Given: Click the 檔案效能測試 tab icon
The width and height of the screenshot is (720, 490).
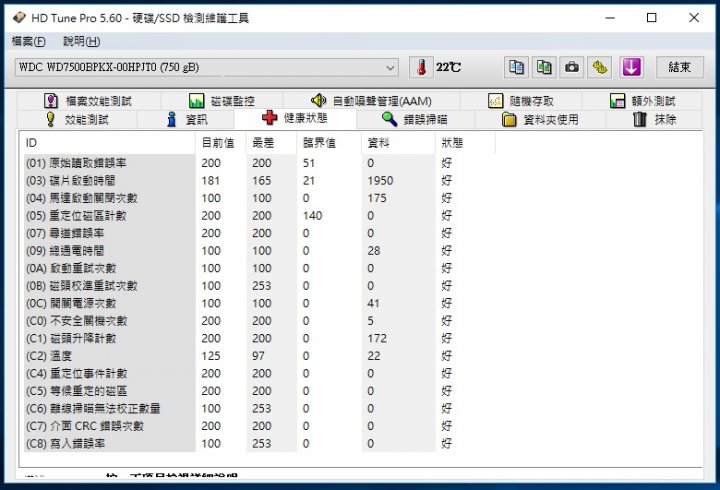Looking at the screenshot, I should 51,101.
